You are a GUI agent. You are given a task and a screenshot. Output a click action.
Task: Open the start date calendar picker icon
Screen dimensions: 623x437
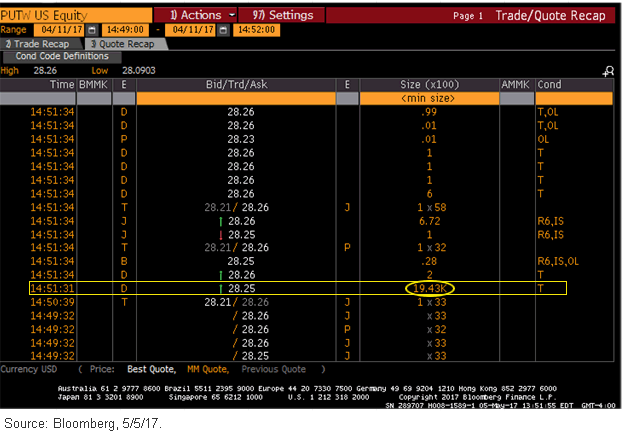coord(92,30)
